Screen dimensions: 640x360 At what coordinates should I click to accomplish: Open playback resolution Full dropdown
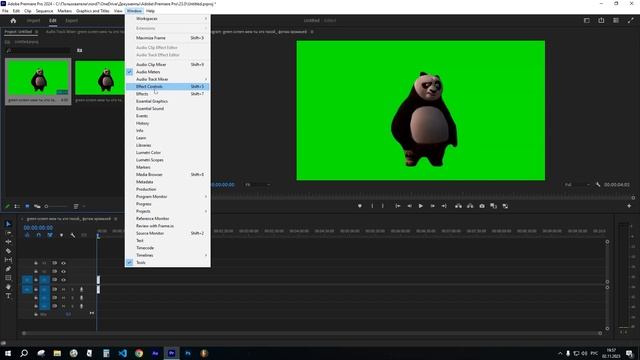[577, 184]
